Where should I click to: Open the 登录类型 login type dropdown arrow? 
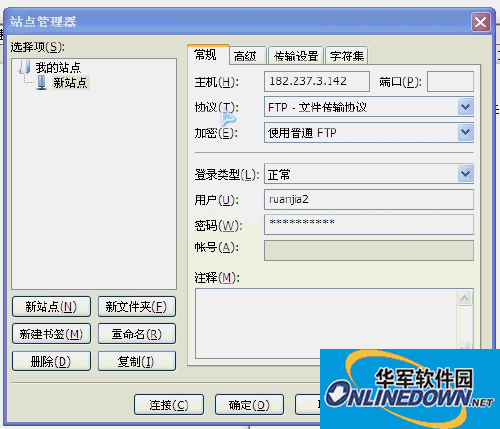click(465, 174)
